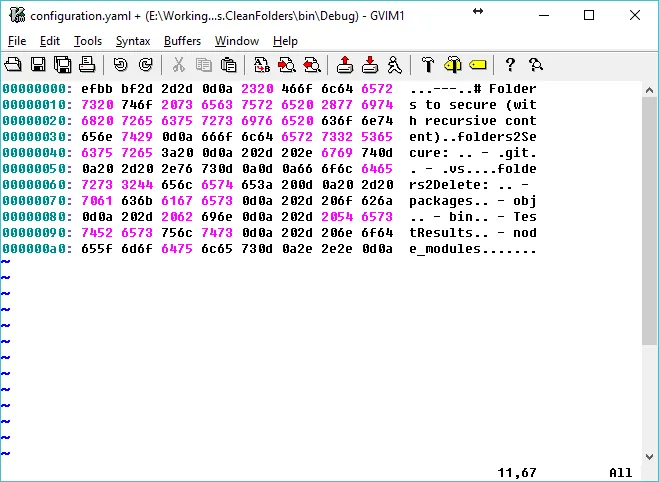Click offset 000000a0: in hex dump
The image size is (659, 482).
tap(37, 249)
